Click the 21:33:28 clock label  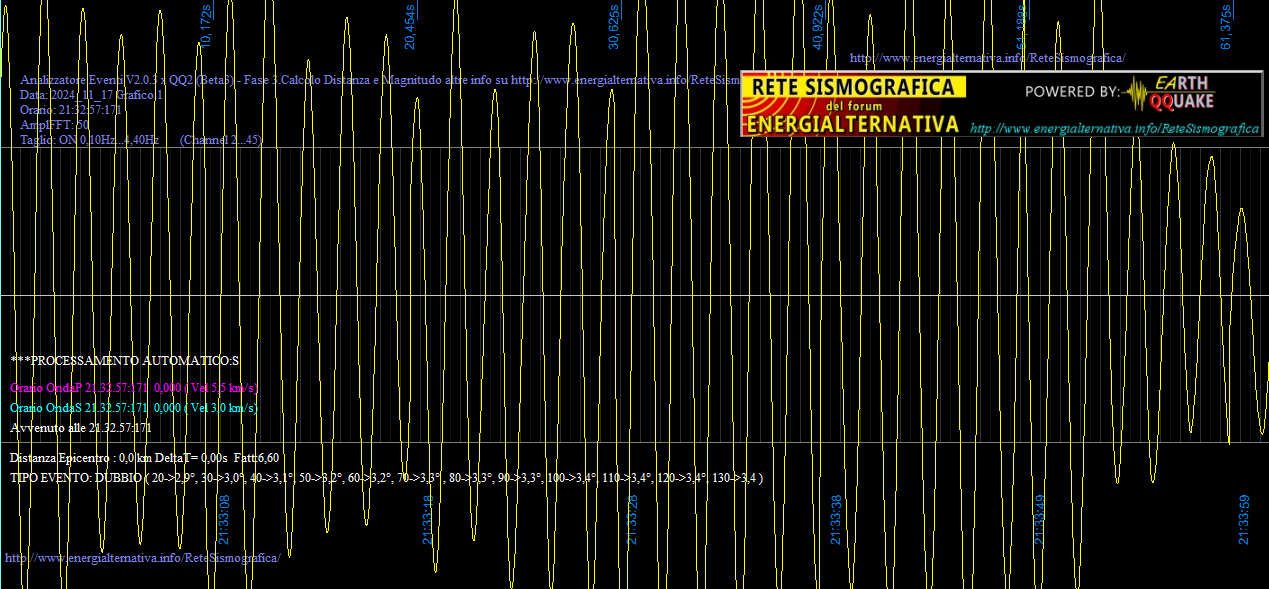[632, 519]
